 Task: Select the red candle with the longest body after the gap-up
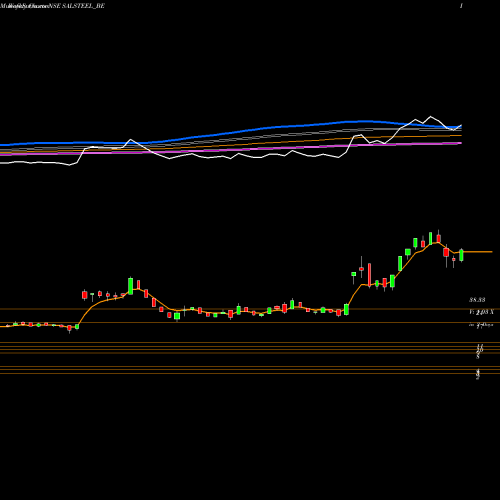tap(369, 275)
